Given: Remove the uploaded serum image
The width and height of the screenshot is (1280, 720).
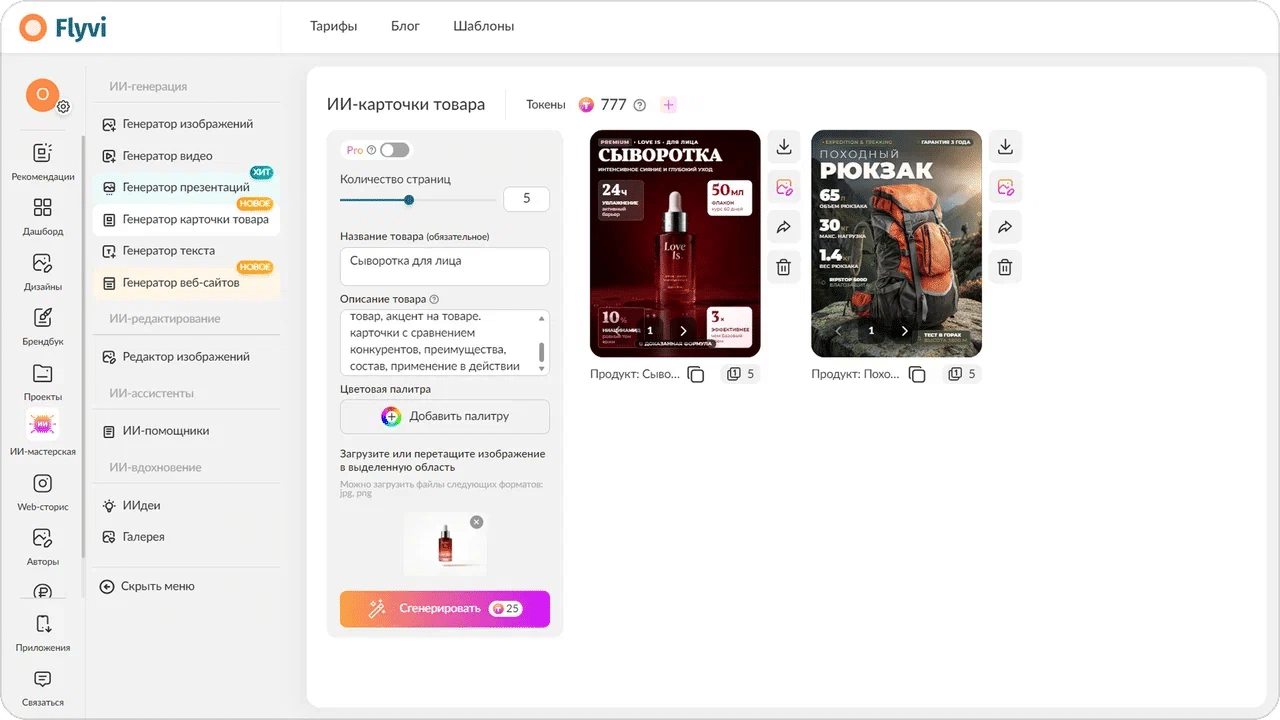Looking at the screenshot, I should pos(476,522).
